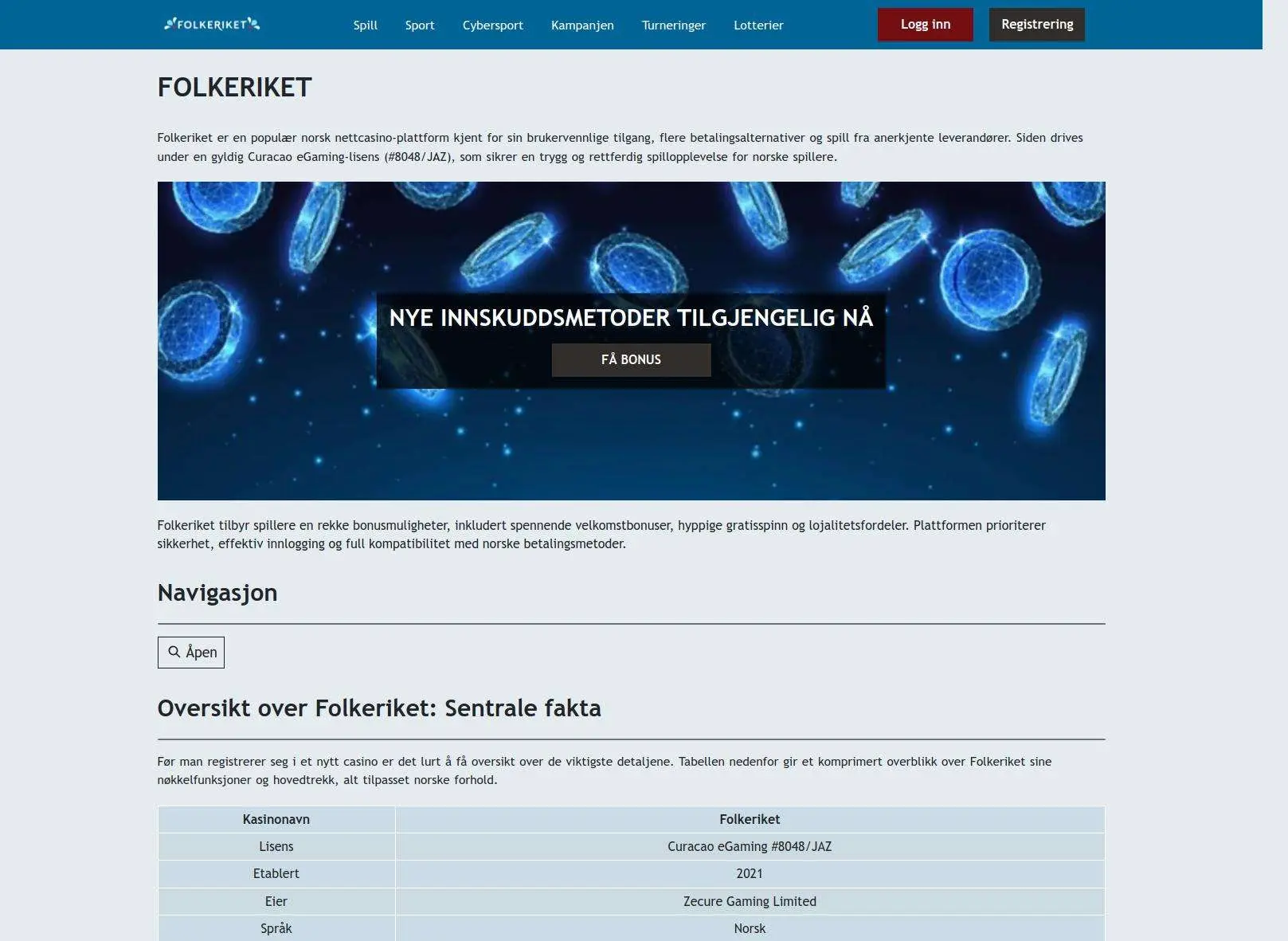This screenshot has width=1288, height=941.
Task: Click the FOLKERIKET page heading
Action: 235,88
